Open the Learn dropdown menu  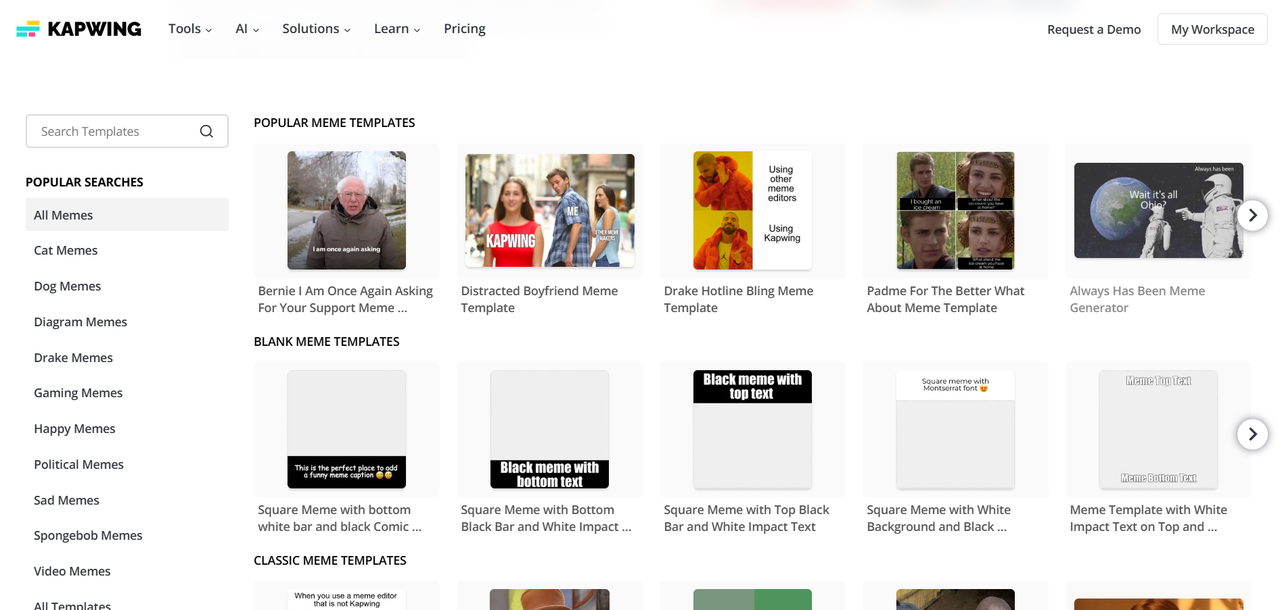[397, 29]
